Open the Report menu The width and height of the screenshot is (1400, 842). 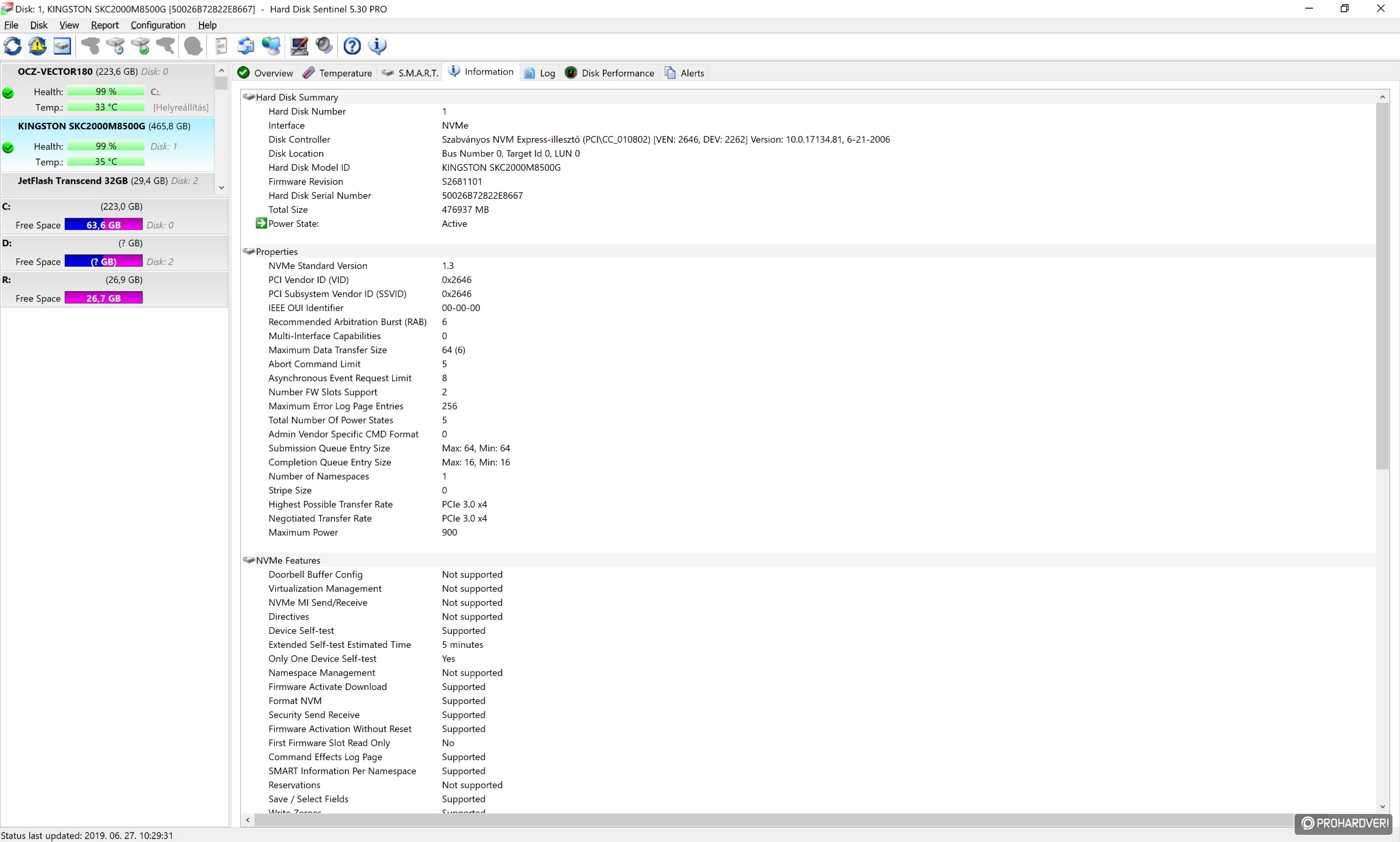(105, 25)
